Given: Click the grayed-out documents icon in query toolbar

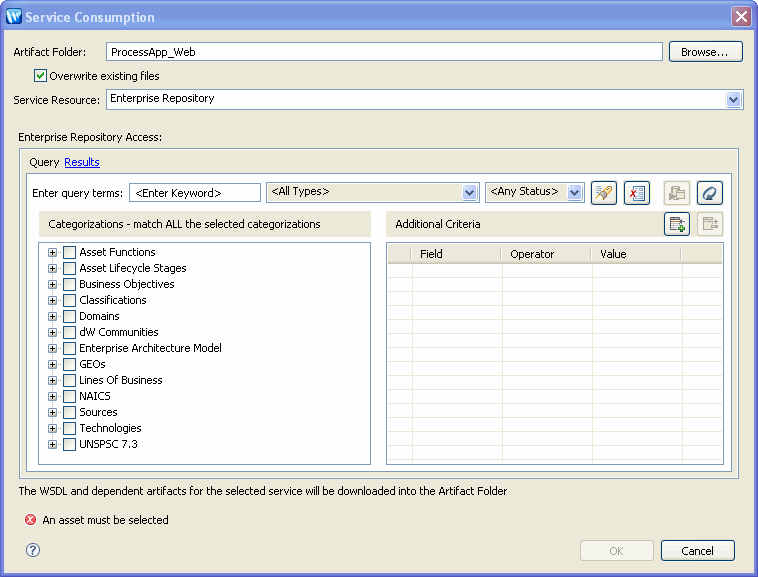Looking at the screenshot, I should [x=676, y=193].
